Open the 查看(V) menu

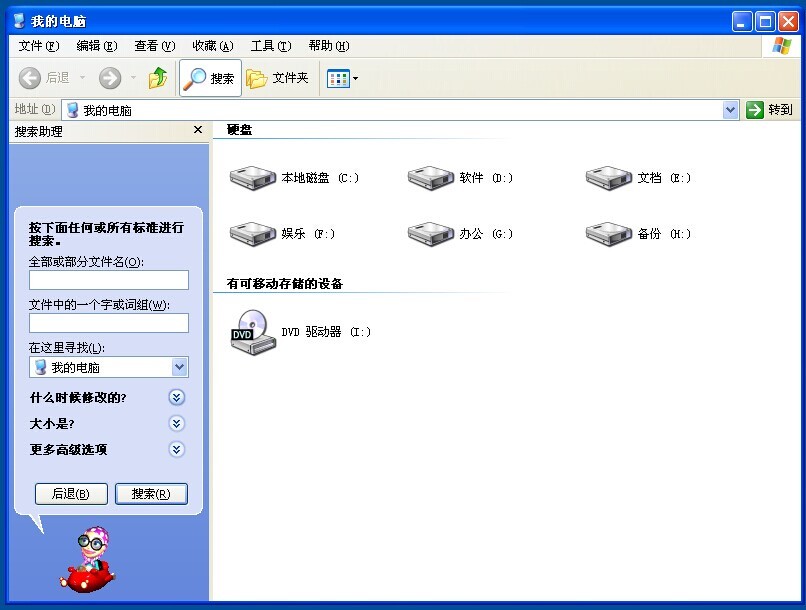coord(155,46)
